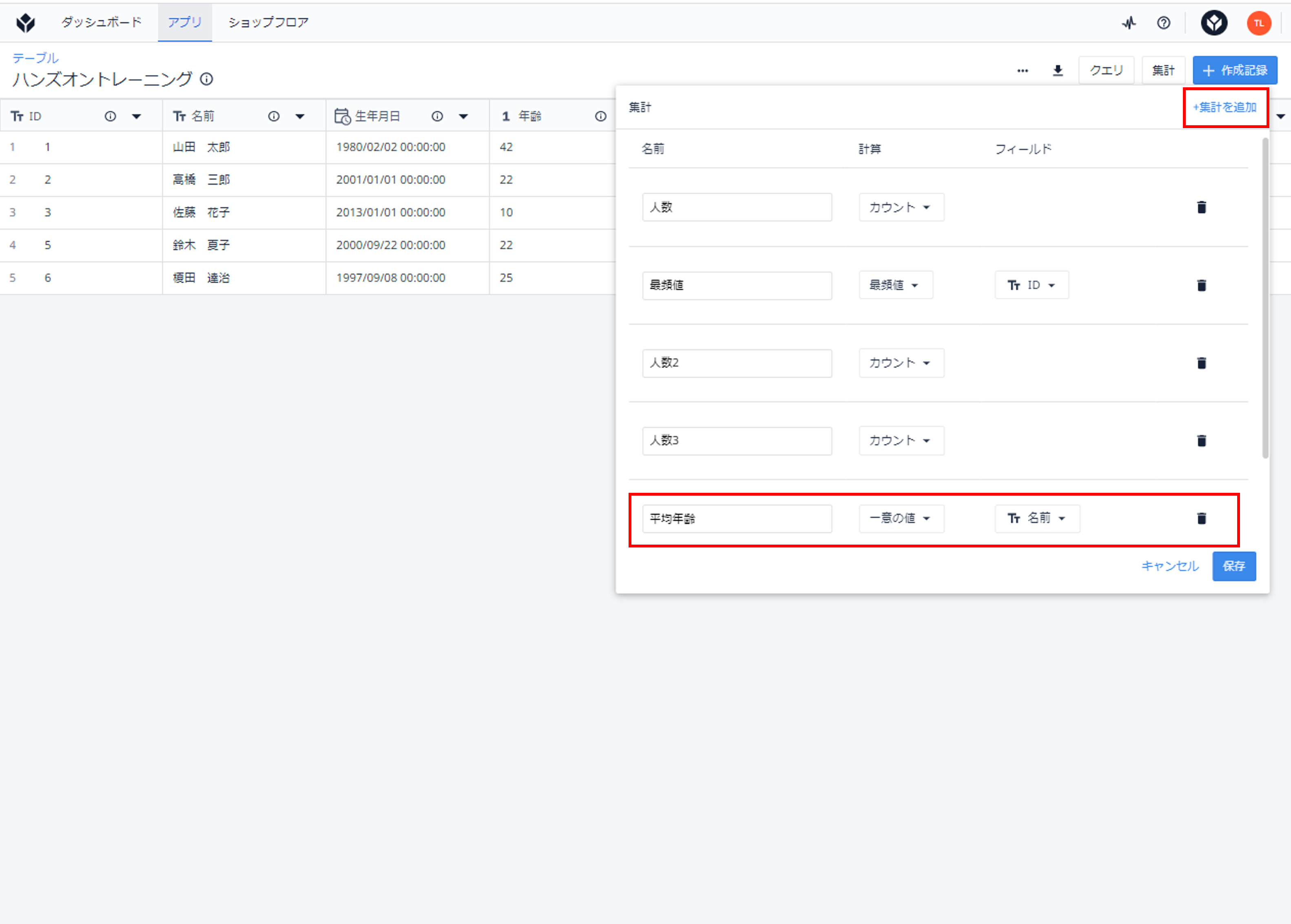
Task: Open 名前 field dropdown in 平均年齢 row
Action: [1037, 519]
